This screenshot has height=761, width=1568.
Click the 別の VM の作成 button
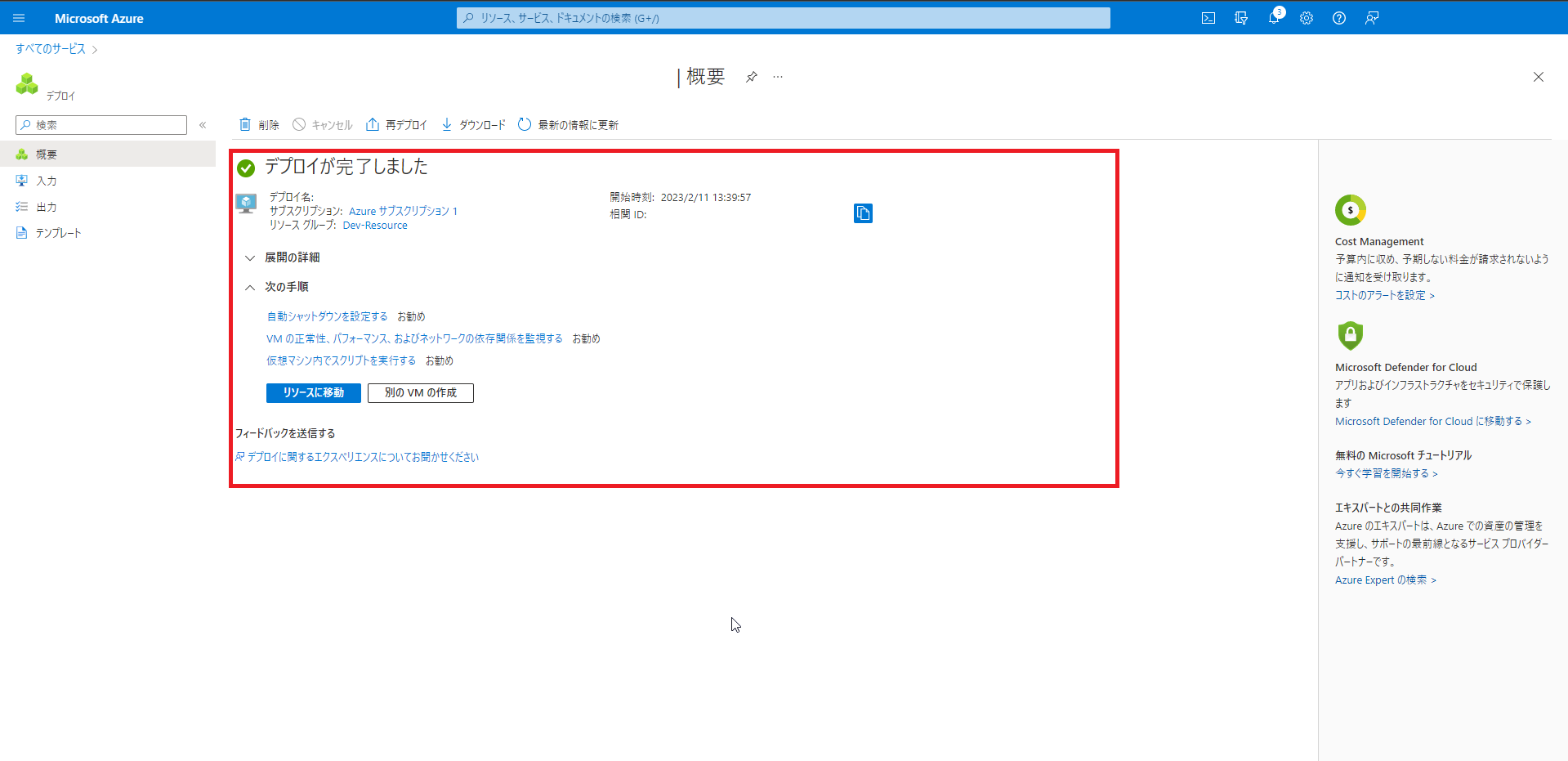coord(421,393)
